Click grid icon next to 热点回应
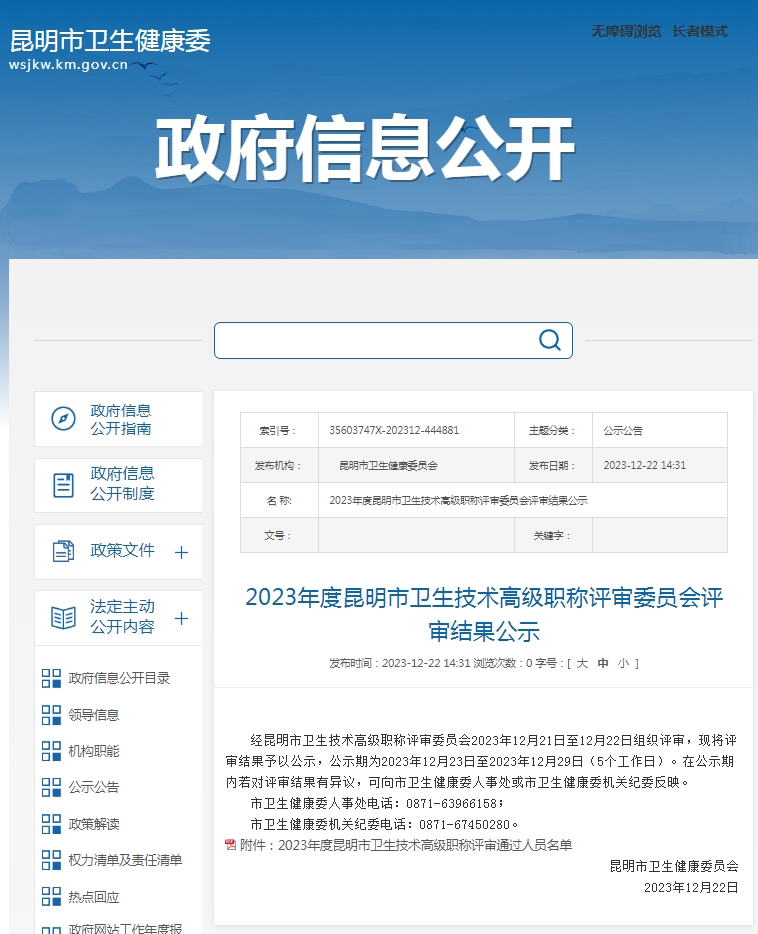This screenshot has width=758, height=934. [51, 896]
